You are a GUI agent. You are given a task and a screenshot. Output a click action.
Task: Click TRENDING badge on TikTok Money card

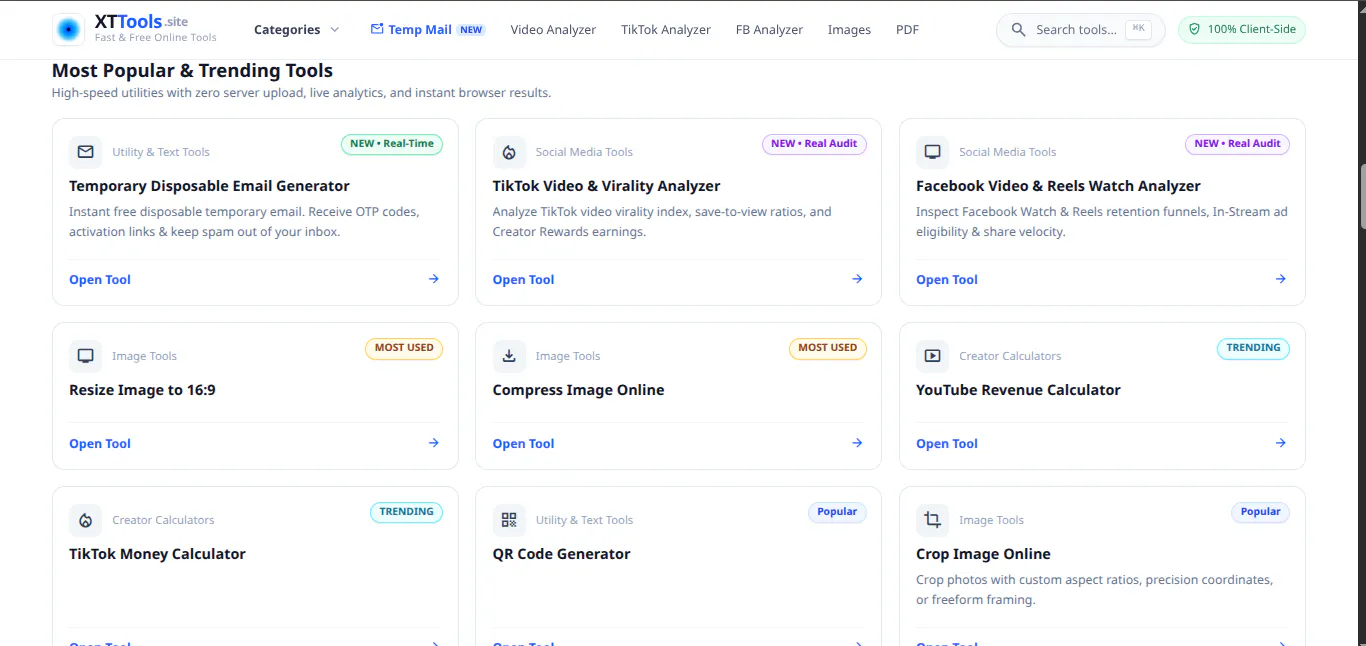click(406, 512)
